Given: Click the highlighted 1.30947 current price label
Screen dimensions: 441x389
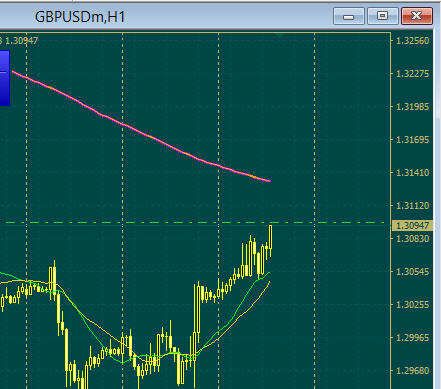Looking at the screenshot, I should pyautogui.click(x=413, y=226).
